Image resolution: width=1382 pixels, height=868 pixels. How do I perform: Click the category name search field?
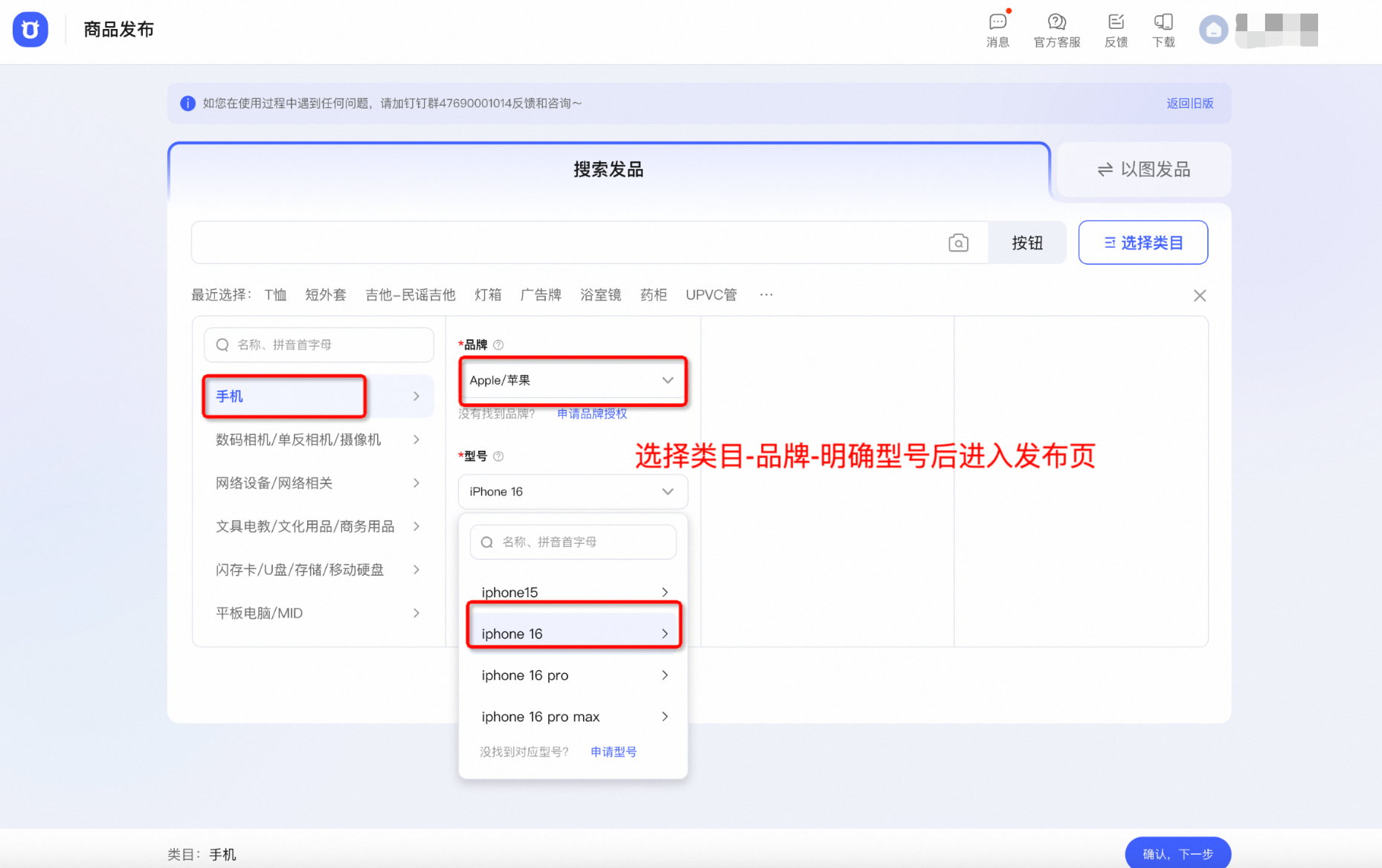click(318, 345)
